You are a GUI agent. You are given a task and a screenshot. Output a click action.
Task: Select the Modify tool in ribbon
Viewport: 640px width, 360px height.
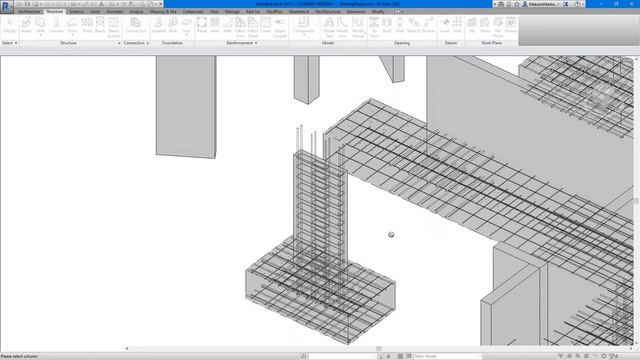coord(9,25)
